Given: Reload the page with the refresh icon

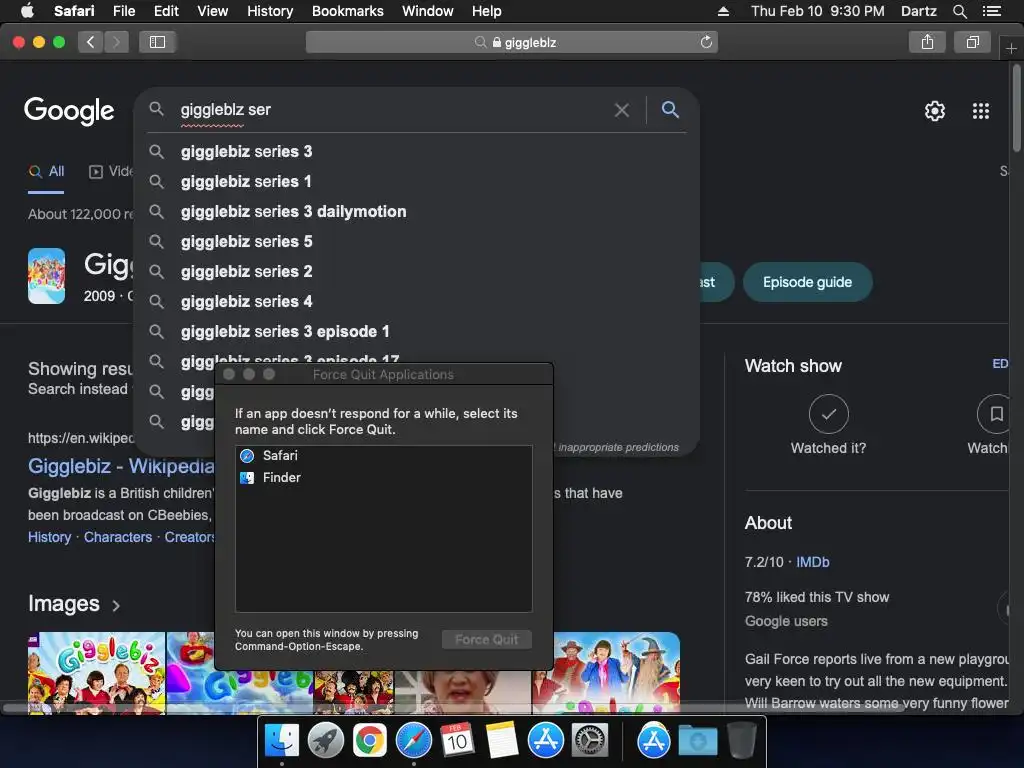Looking at the screenshot, I should (x=706, y=42).
